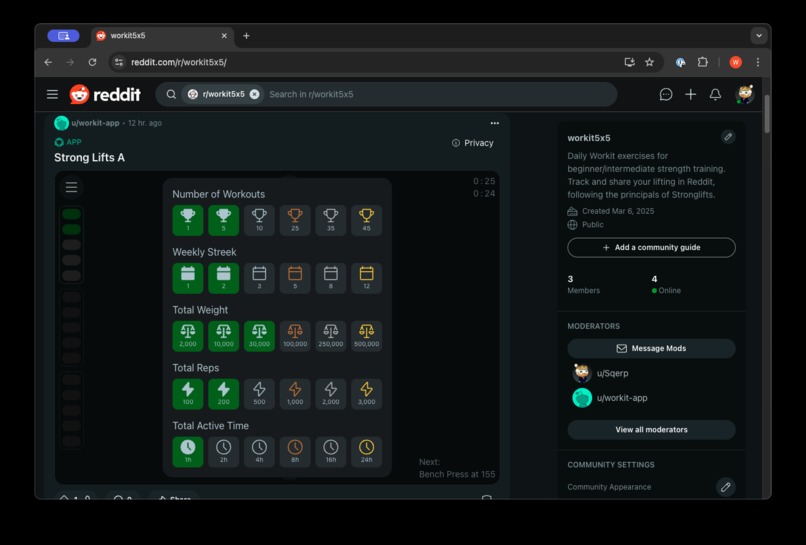
Task: Select the 3 week streak calendar badge
Action: point(259,278)
